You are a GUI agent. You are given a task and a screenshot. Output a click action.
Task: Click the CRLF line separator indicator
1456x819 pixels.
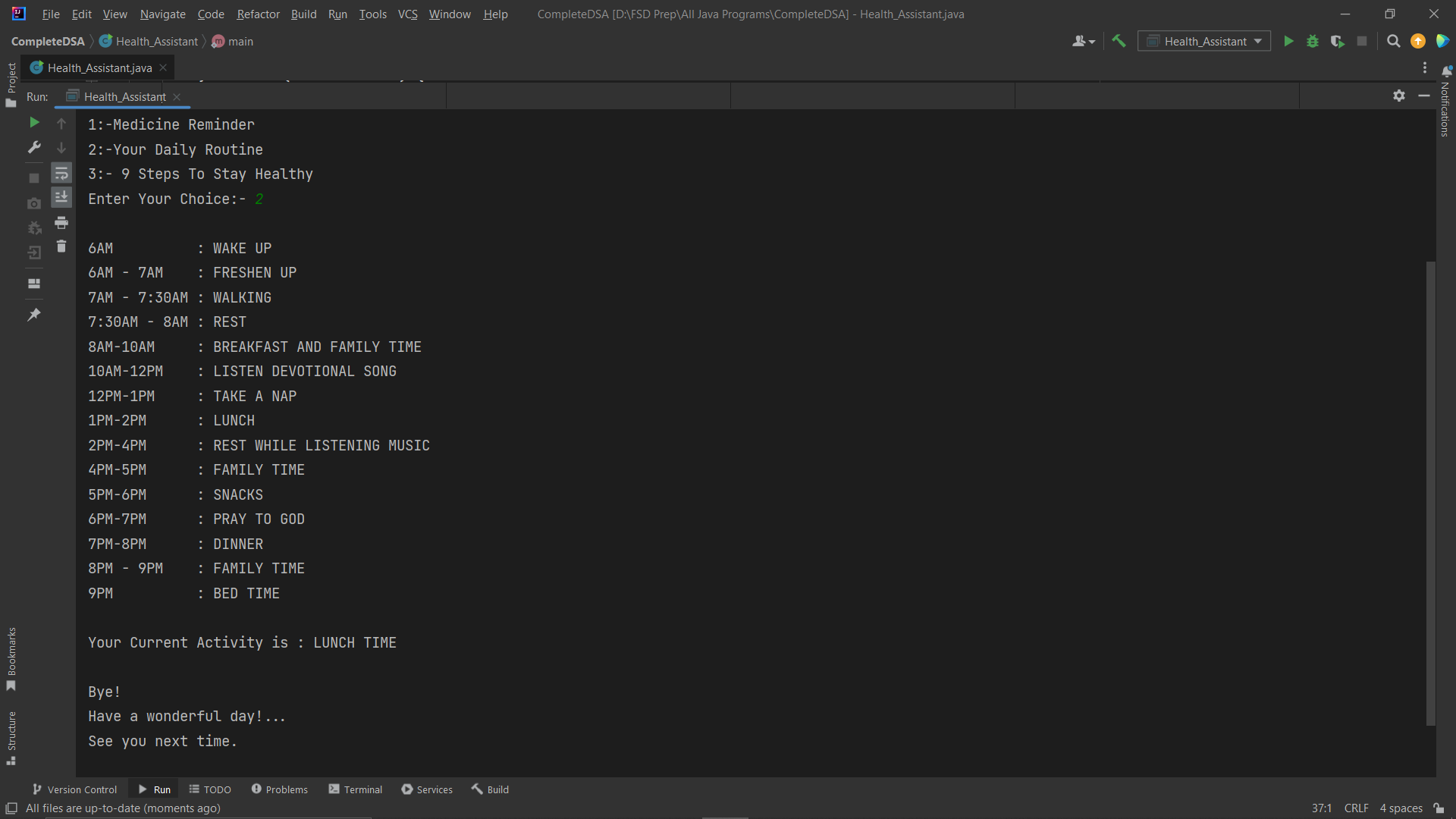point(1356,808)
